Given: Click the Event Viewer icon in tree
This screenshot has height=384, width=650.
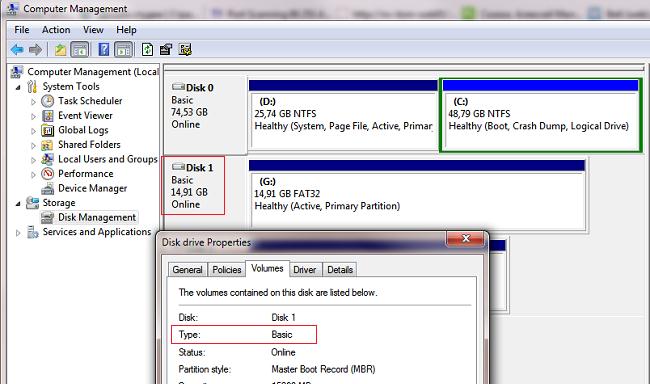Looking at the screenshot, I should tap(48, 116).
